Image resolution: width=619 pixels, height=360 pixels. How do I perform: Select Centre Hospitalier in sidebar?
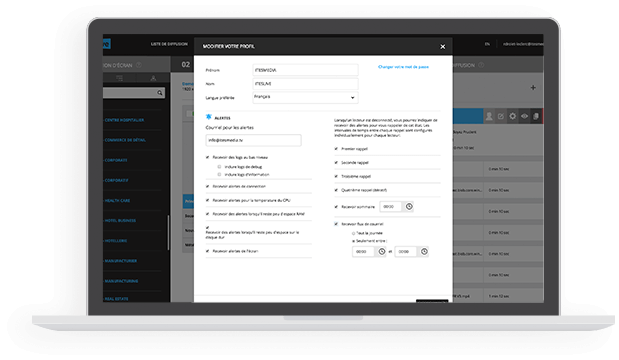click(124, 120)
